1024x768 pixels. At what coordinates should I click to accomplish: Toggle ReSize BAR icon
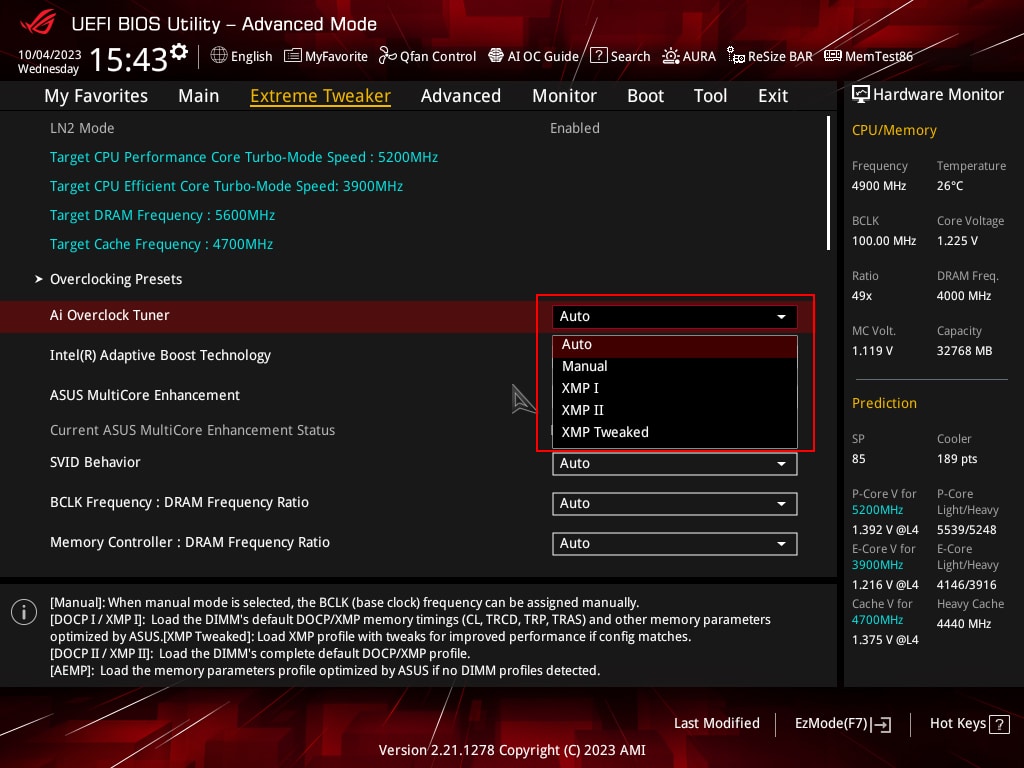point(735,56)
